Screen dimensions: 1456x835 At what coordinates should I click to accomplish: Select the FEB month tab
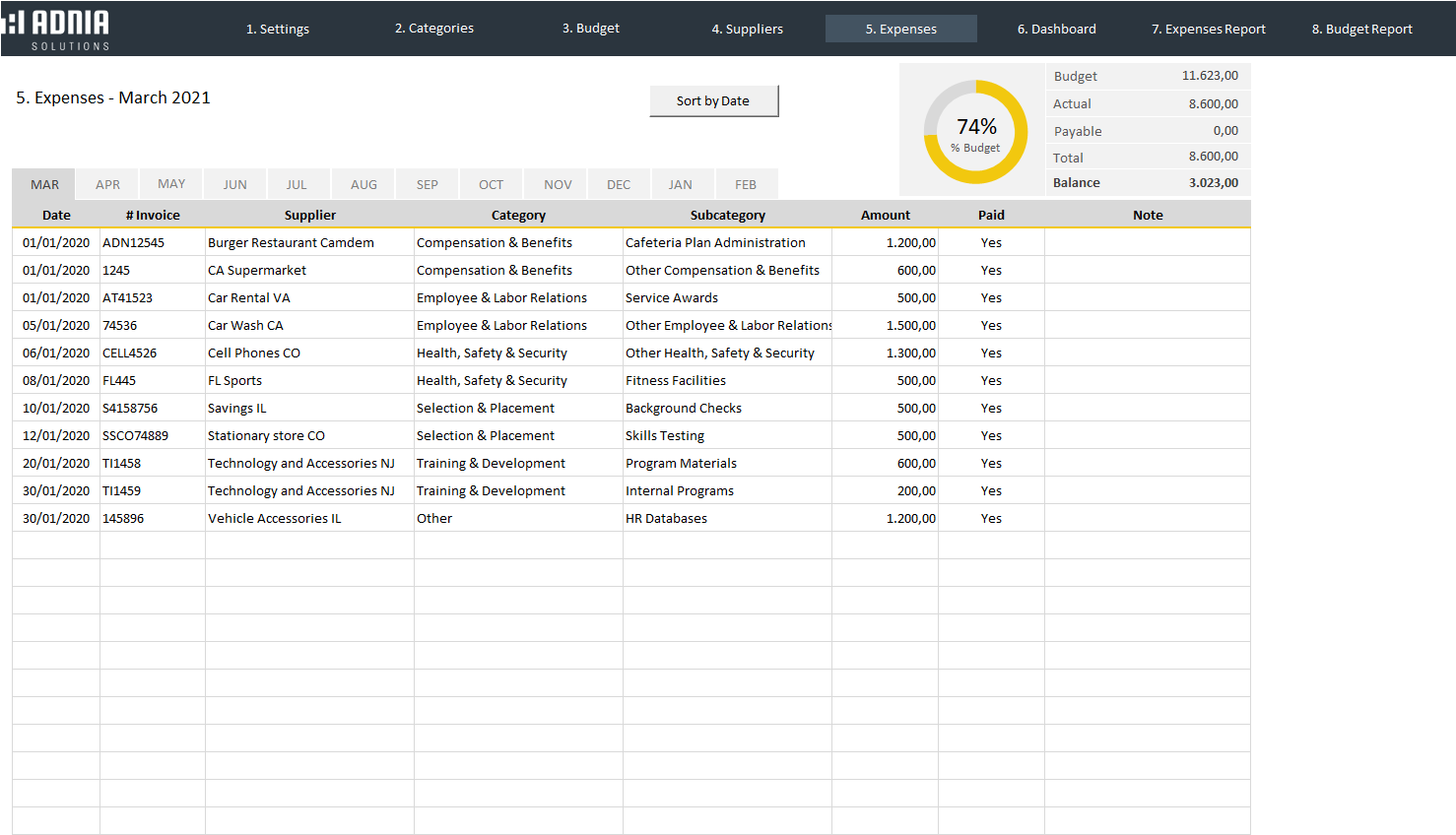point(746,185)
